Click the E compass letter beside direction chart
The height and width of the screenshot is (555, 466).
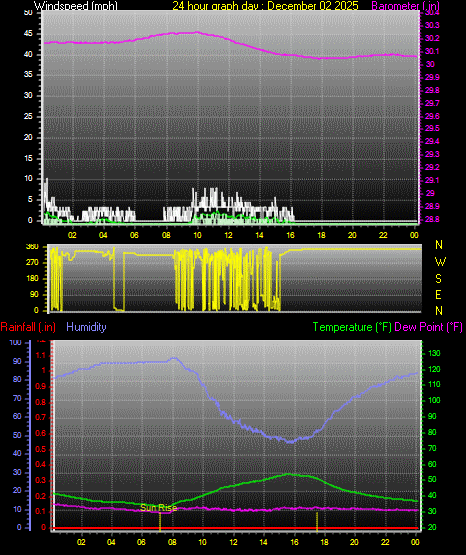pyautogui.click(x=438, y=295)
